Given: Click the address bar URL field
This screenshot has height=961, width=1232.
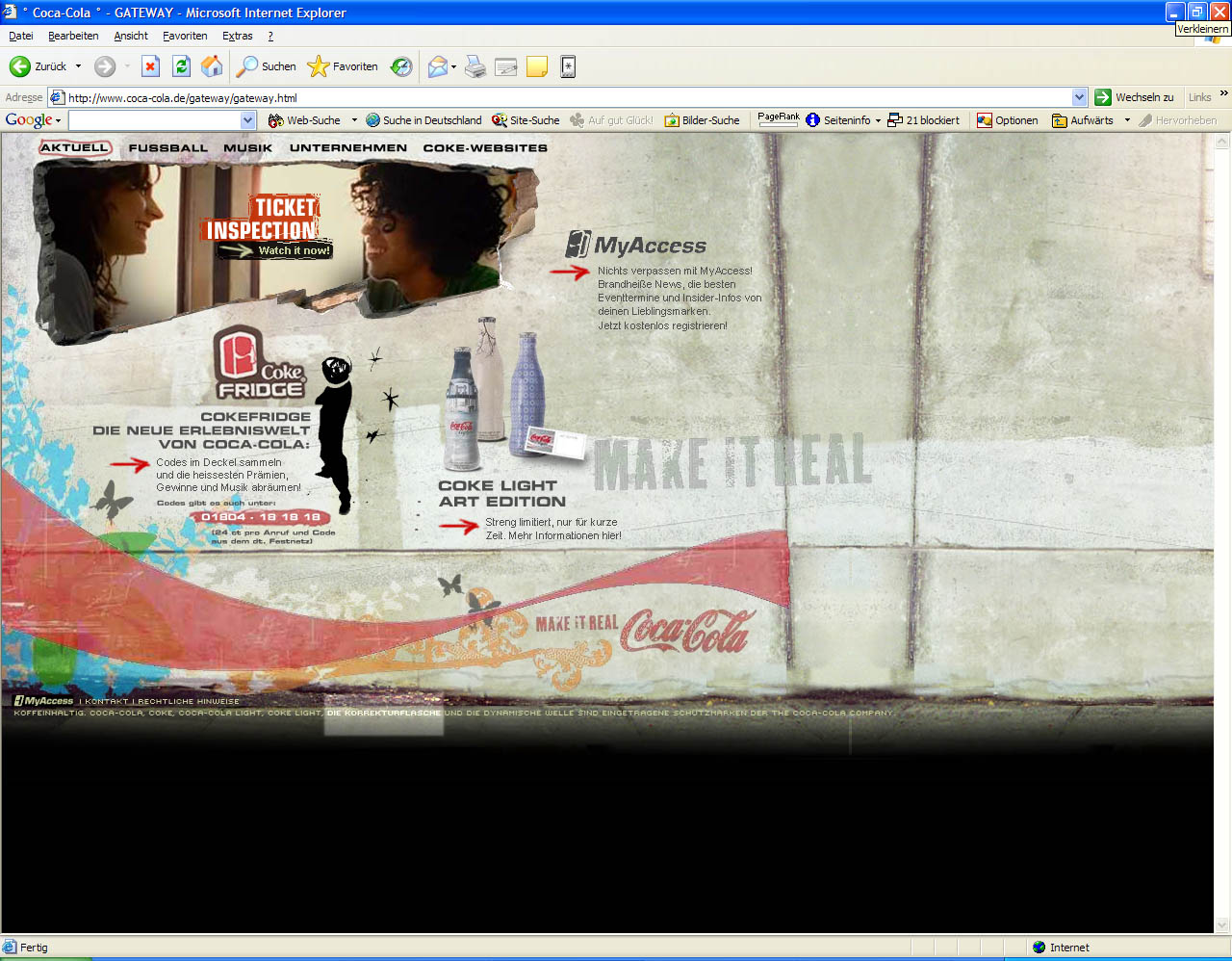Looking at the screenshot, I should point(568,97).
